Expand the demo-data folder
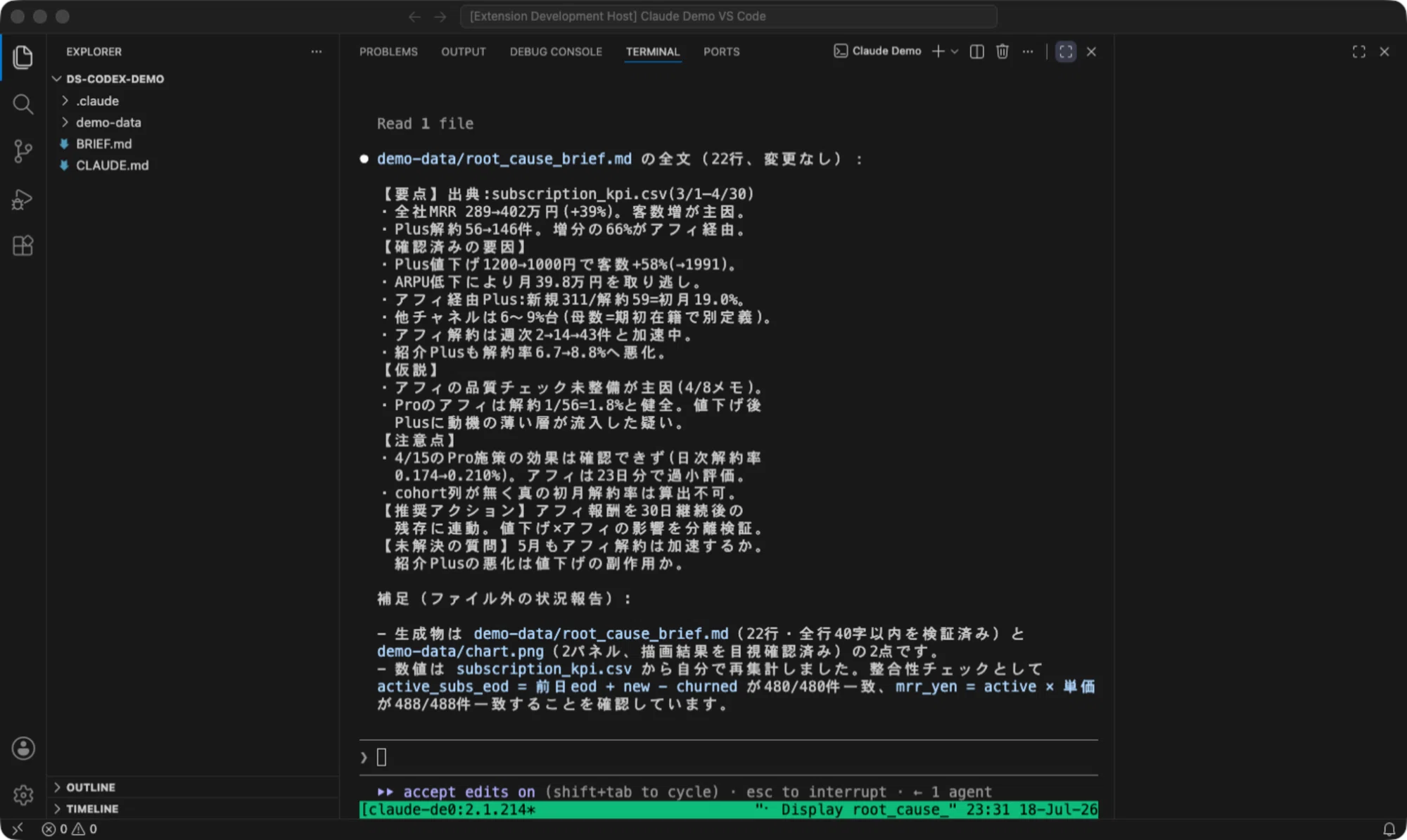The width and height of the screenshot is (1407, 840). [x=108, y=122]
